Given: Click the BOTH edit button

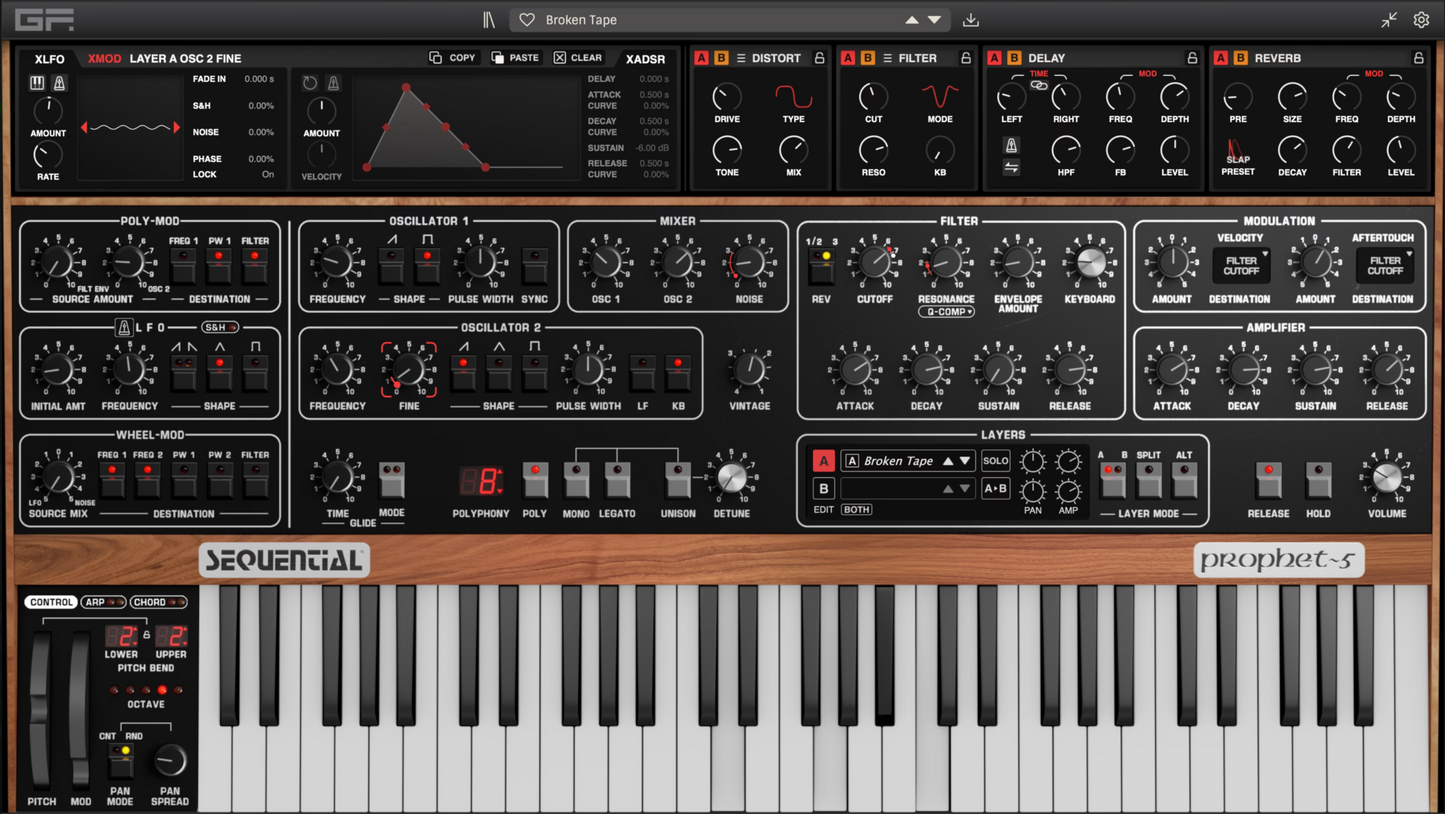Looking at the screenshot, I should [856, 510].
